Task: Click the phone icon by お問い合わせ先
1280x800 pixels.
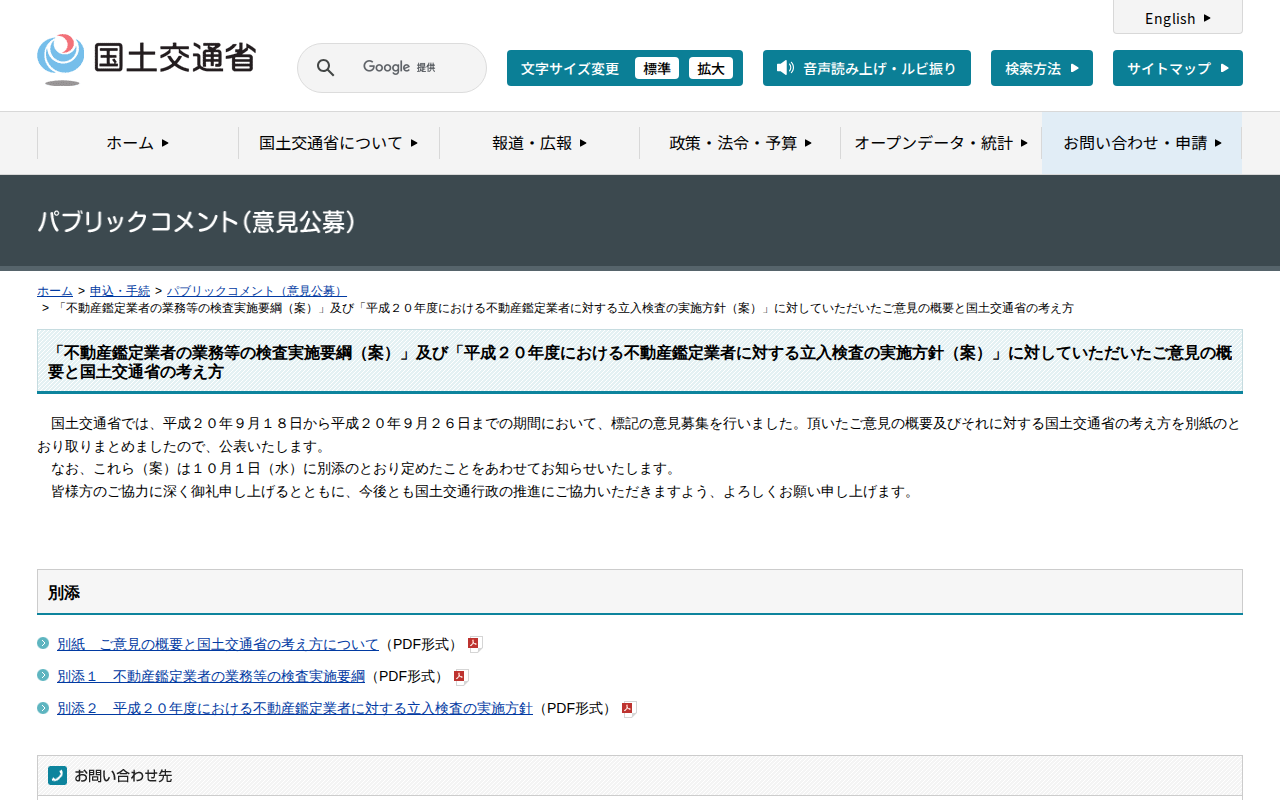Action: click(x=58, y=775)
